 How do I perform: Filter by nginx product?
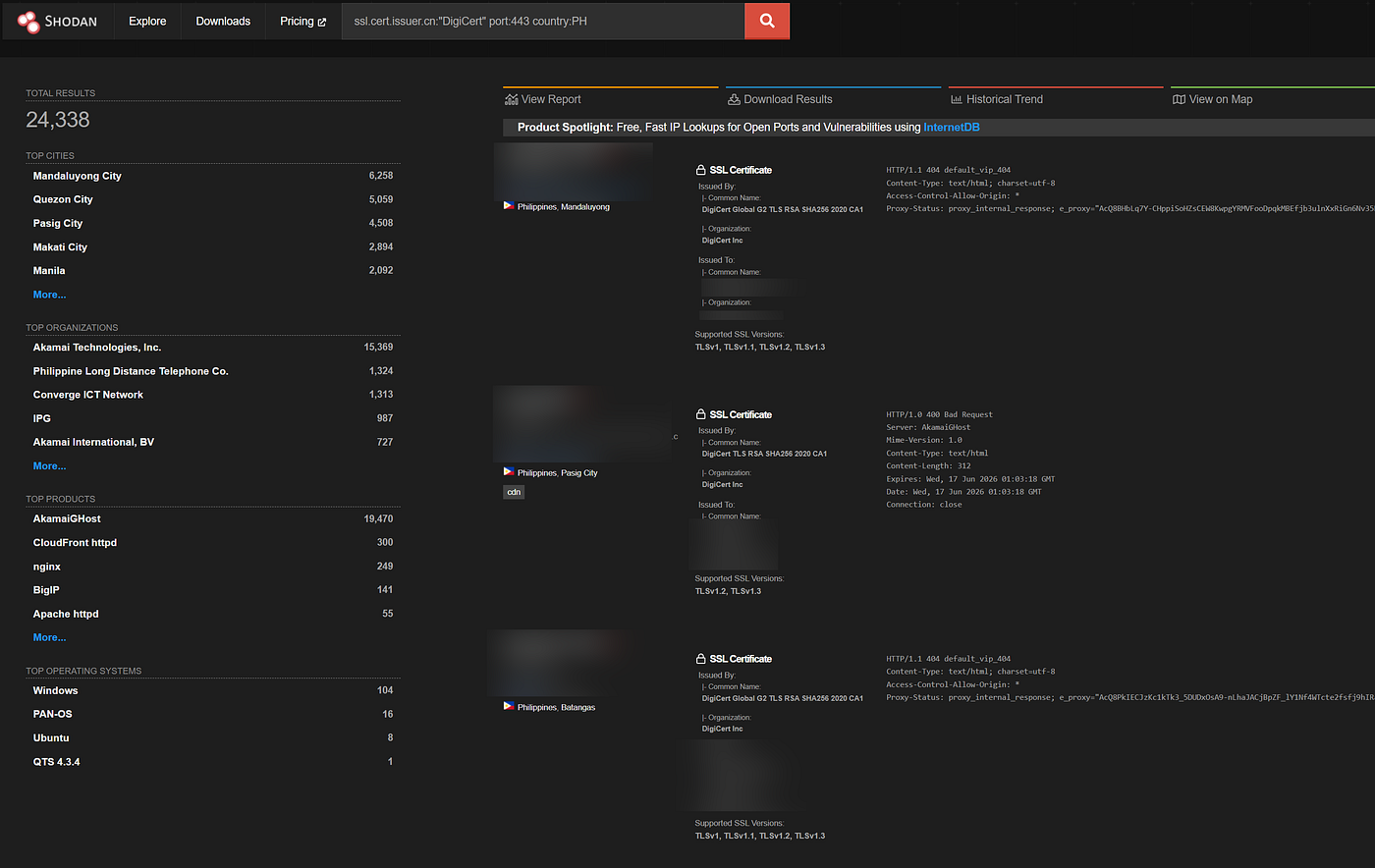(47, 567)
